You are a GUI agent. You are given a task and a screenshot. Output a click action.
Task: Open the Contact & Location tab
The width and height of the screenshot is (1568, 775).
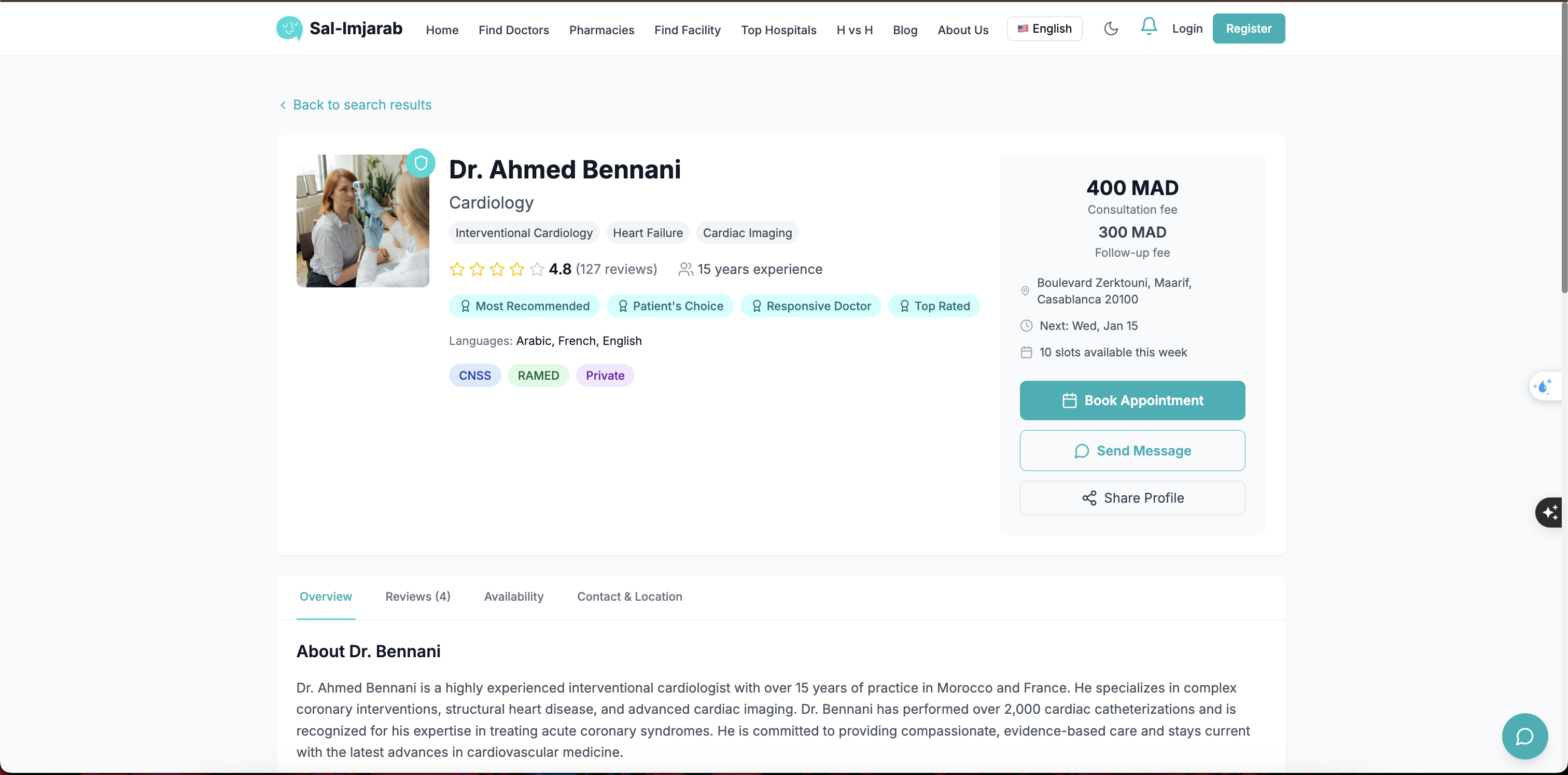click(x=629, y=597)
